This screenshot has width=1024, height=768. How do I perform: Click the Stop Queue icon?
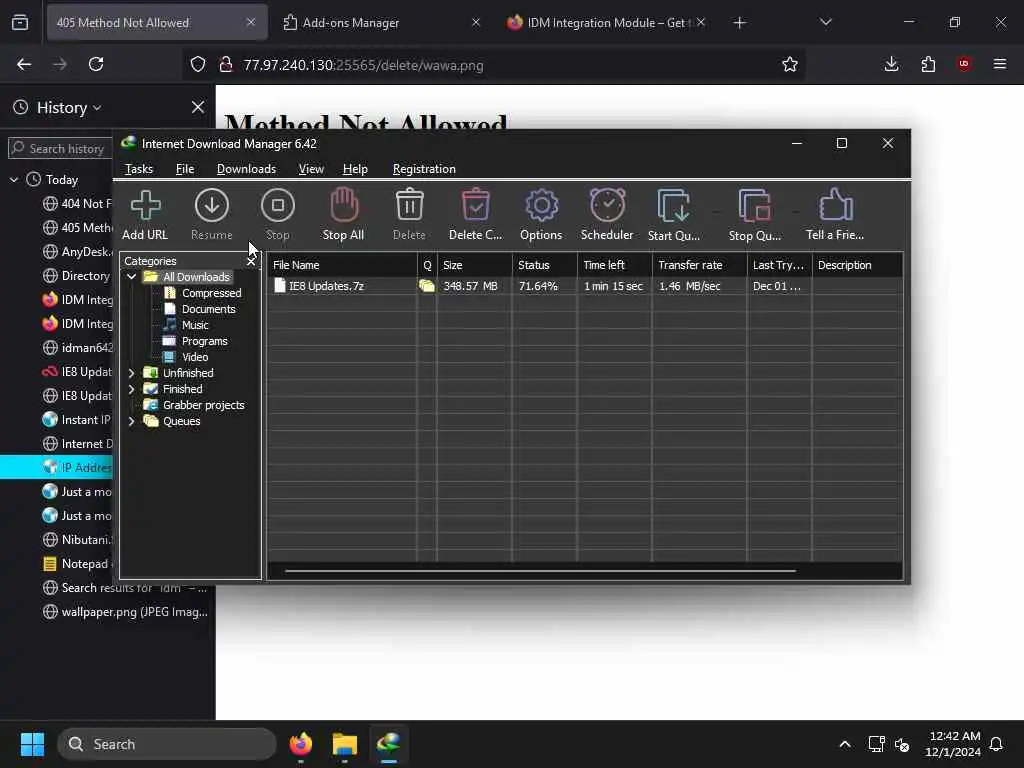click(x=755, y=206)
